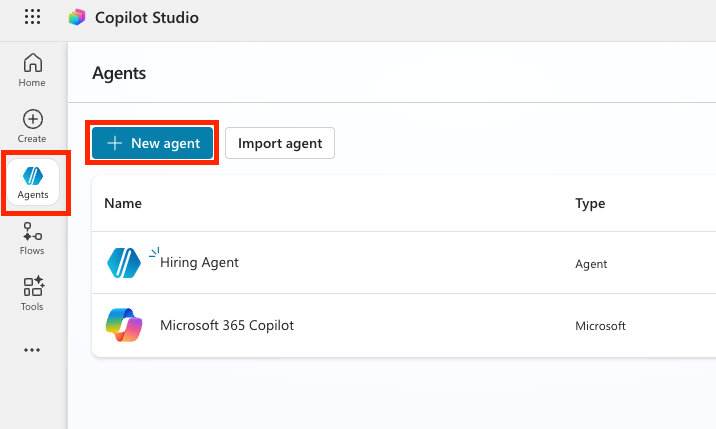This screenshot has width=716, height=429.
Task: Click the Hiring Agent icon
Action: pos(124,263)
